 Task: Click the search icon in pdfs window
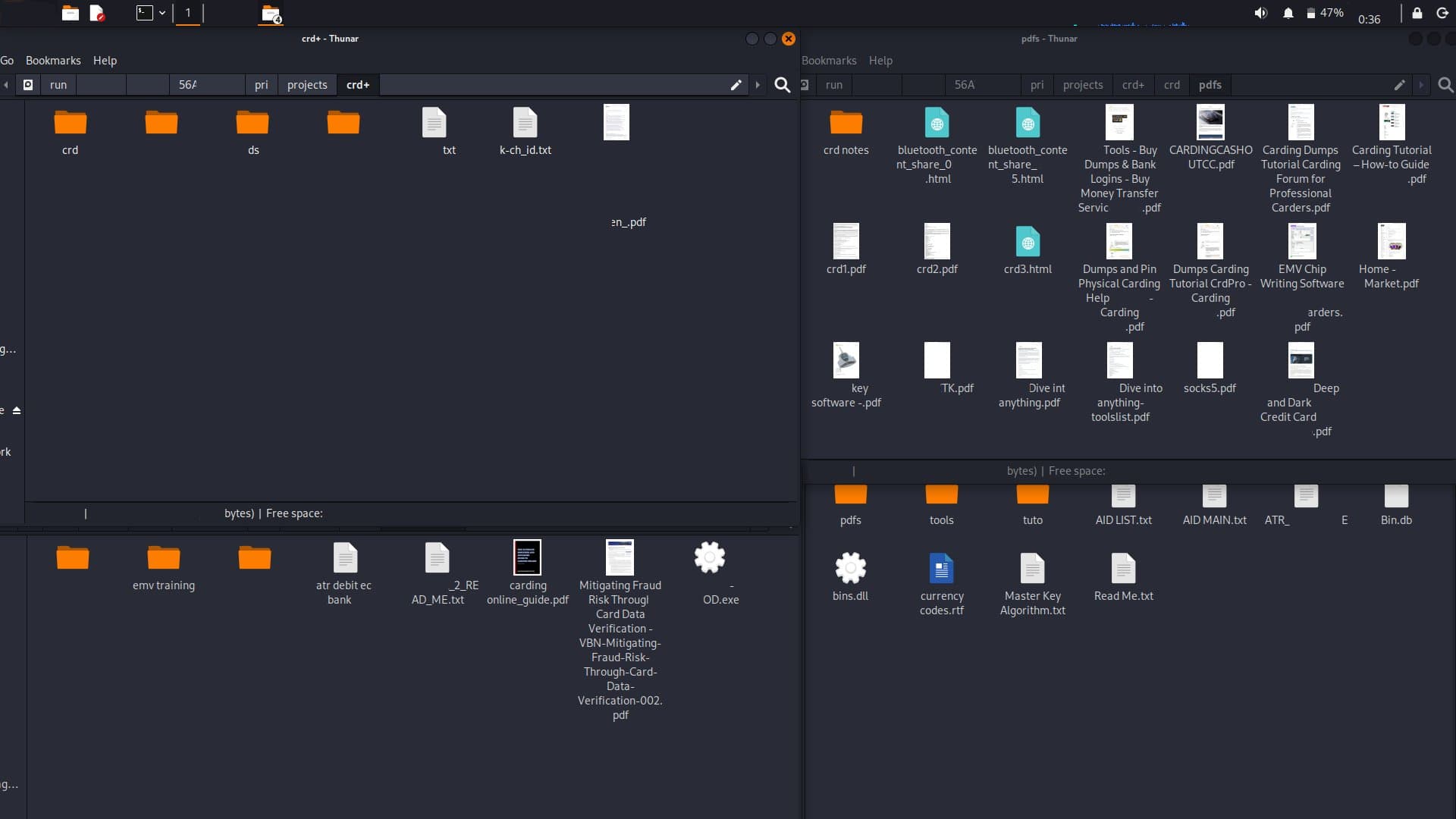(1445, 85)
